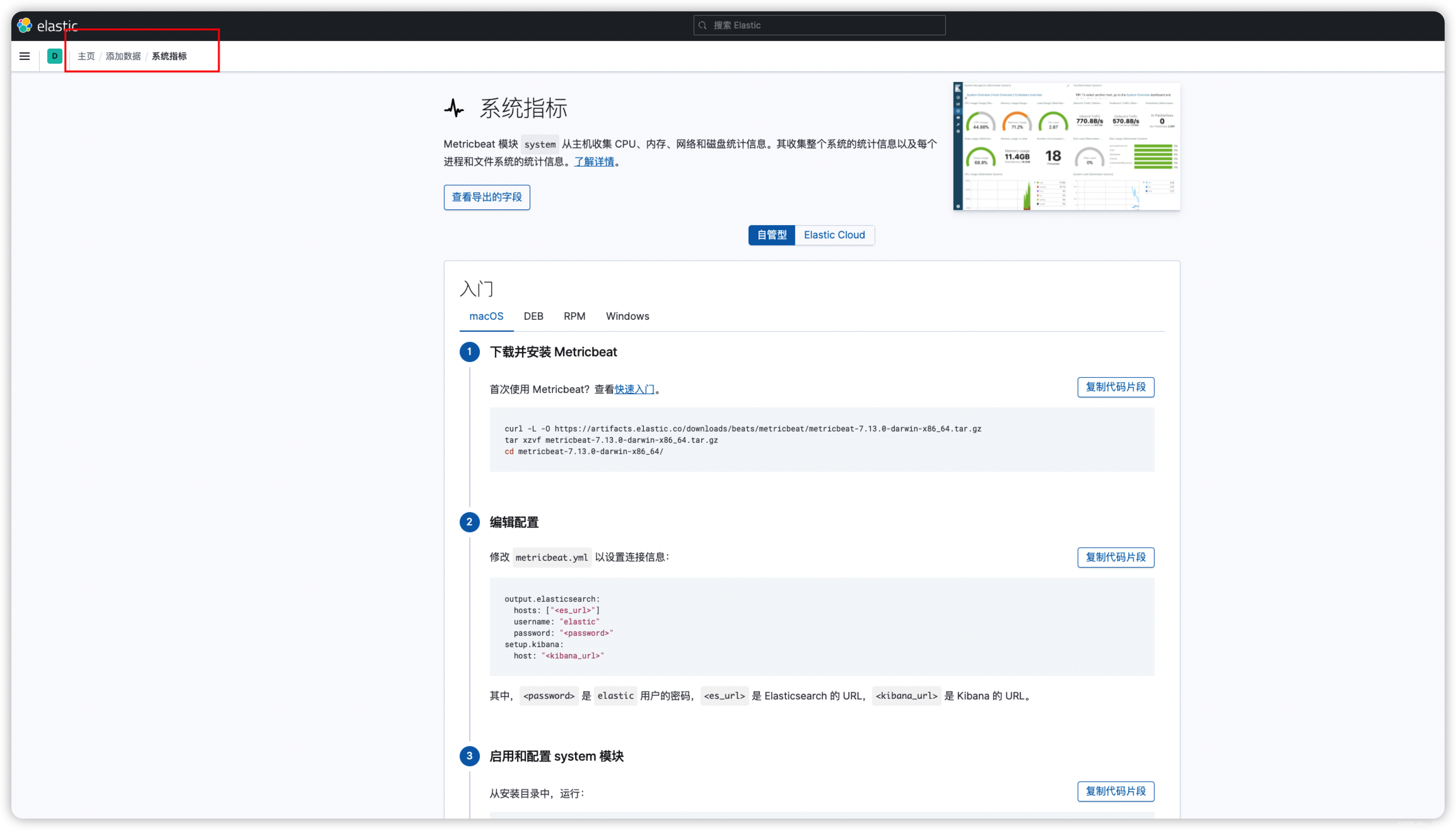Image resolution: width=1456 pixels, height=830 pixels.
Task: Click the search magnifier icon
Action: 703,25
